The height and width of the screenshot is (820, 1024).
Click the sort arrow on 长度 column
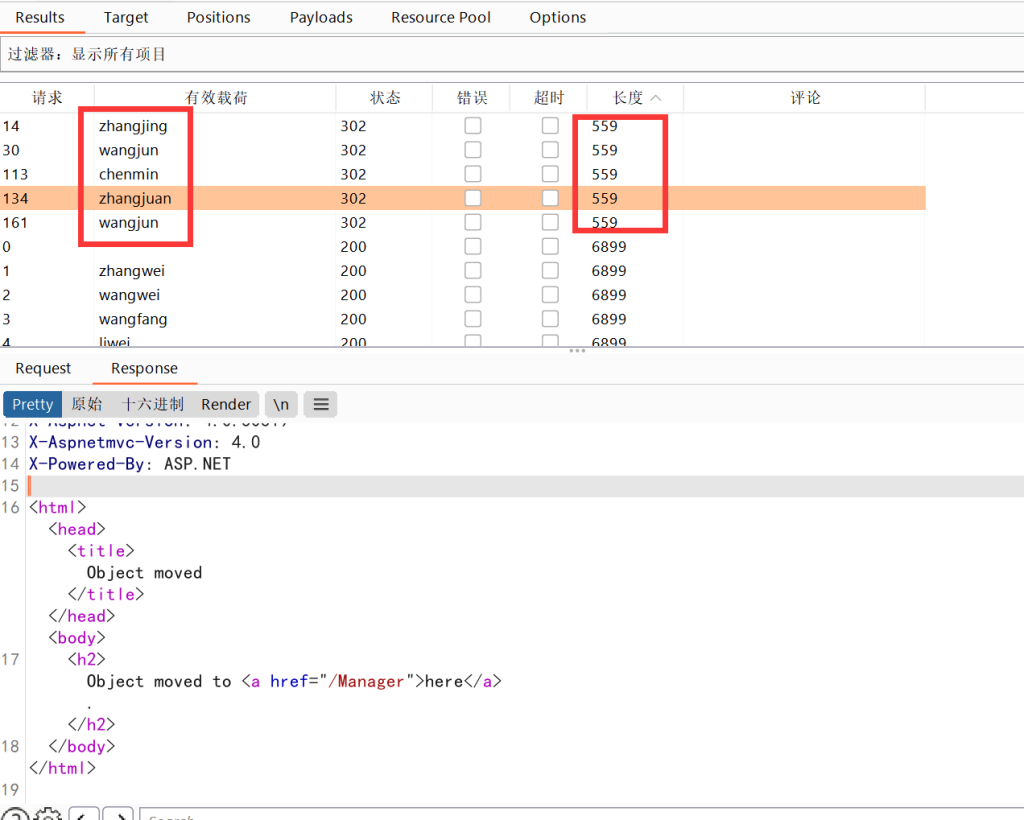pyautogui.click(x=656, y=98)
